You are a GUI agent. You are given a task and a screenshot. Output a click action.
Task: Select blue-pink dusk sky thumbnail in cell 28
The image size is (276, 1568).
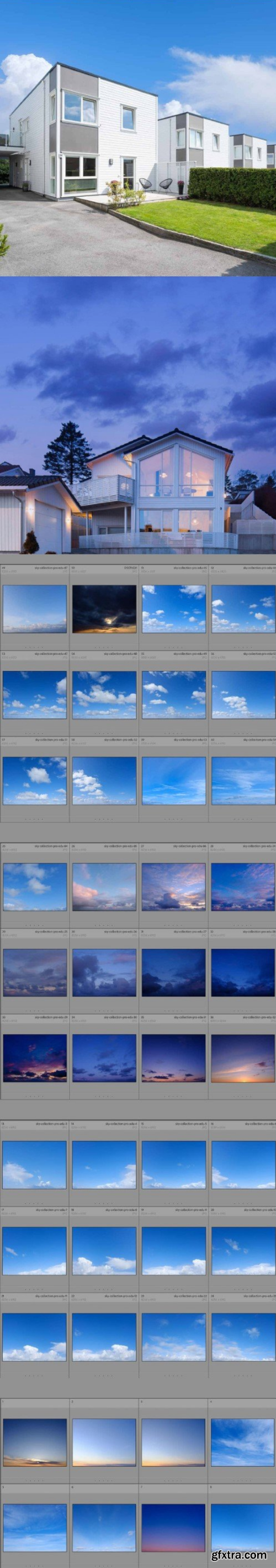[x=243, y=887]
